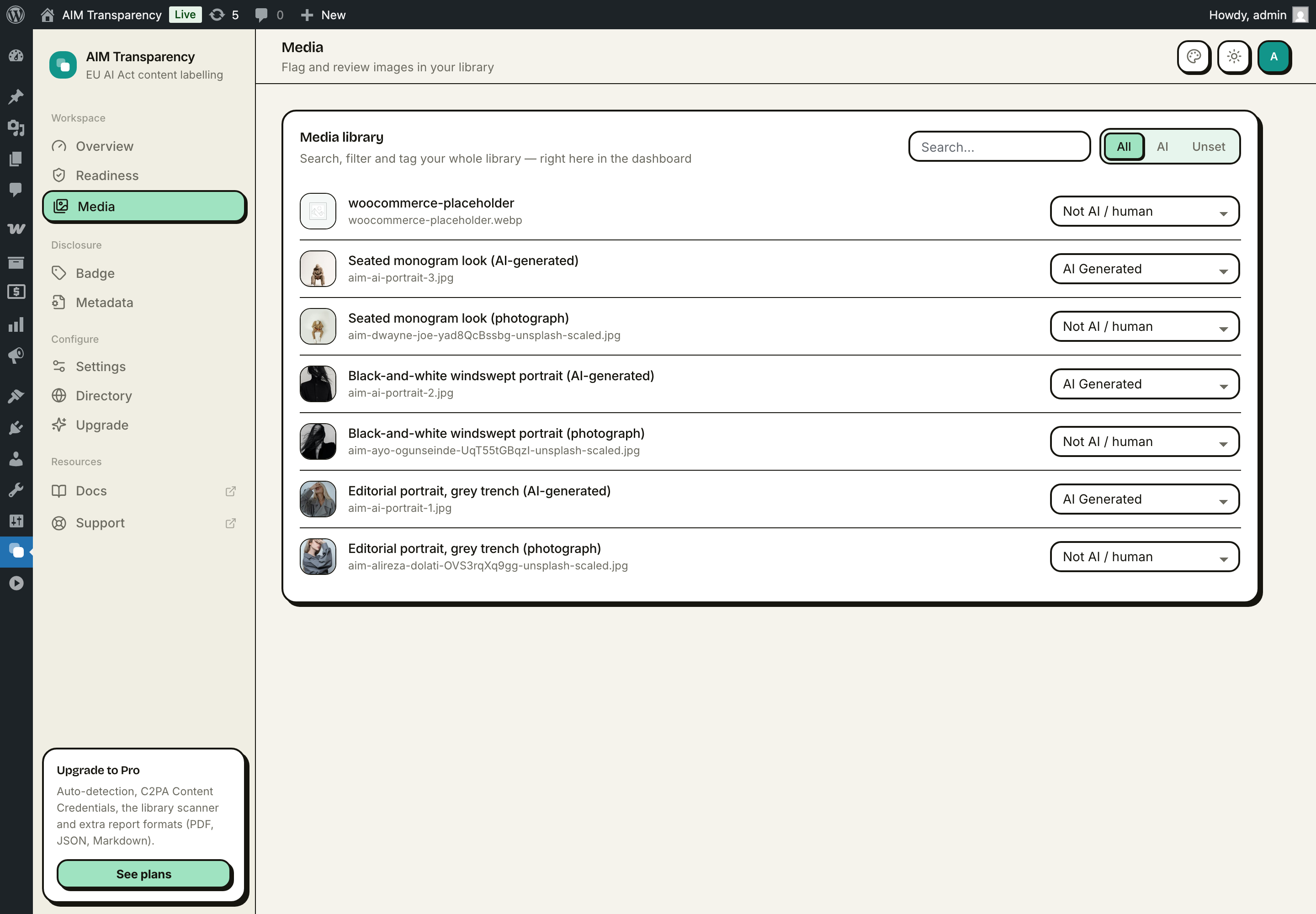Viewport: 1316px width, 914px height.
Task: Click thumbnail of aim-ayo-ogunseinde unsplash photograph
Action: point(318,441)
